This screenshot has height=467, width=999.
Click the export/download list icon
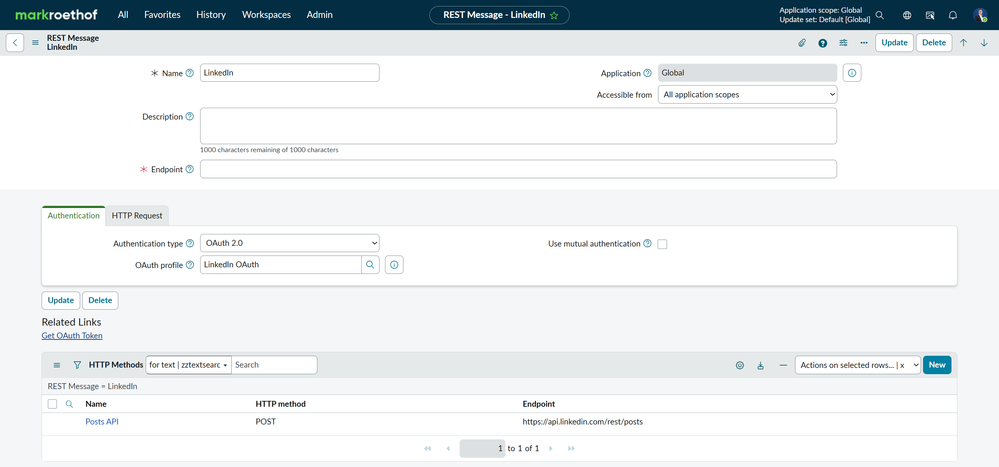(760, 365)
